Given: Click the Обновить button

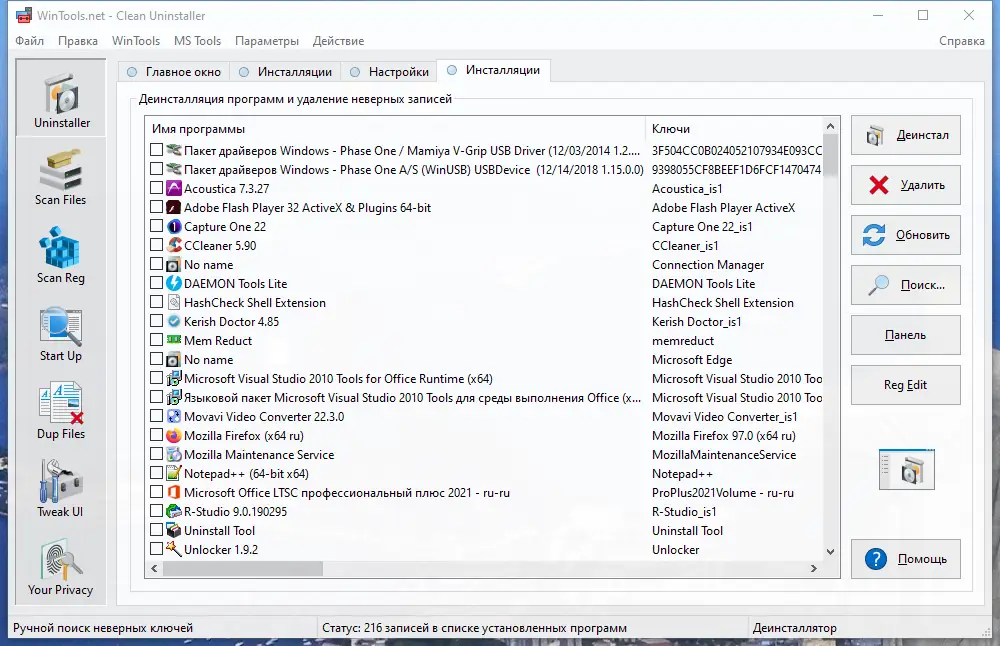Looking at the screenshot, I should click(906, 235).
